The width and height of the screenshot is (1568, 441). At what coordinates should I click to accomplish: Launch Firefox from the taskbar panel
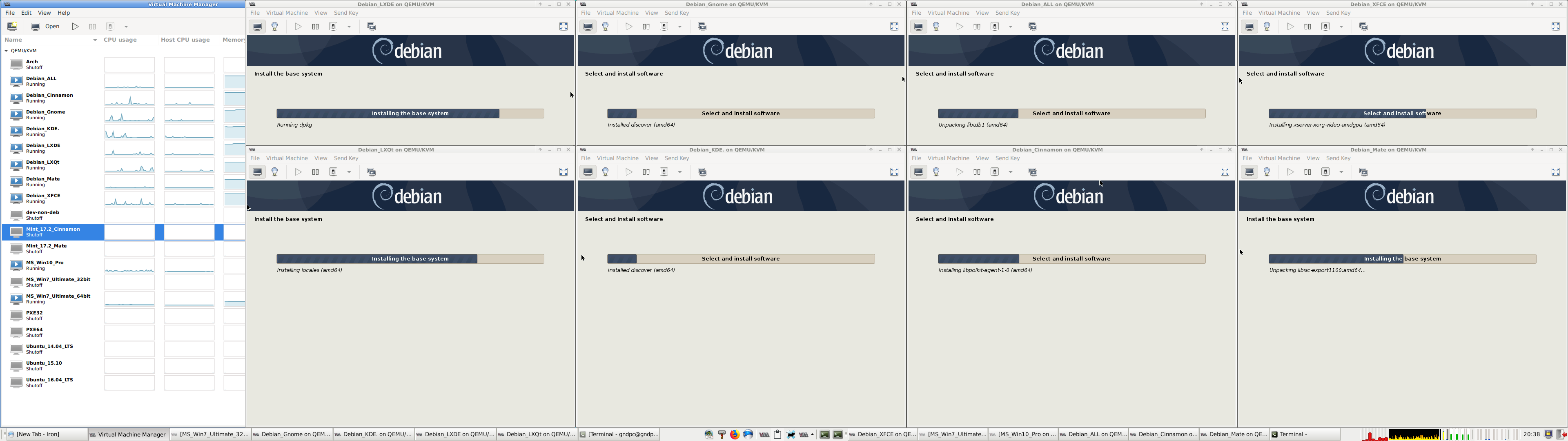[735, 434]
